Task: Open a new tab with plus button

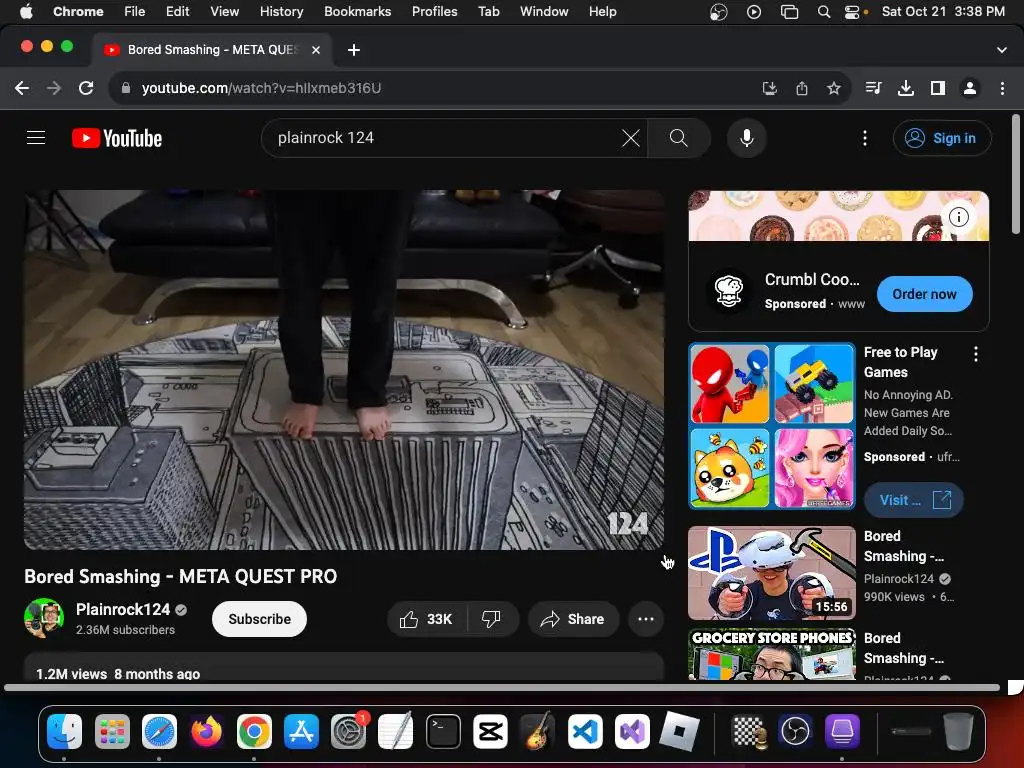Action: [353, 50]
